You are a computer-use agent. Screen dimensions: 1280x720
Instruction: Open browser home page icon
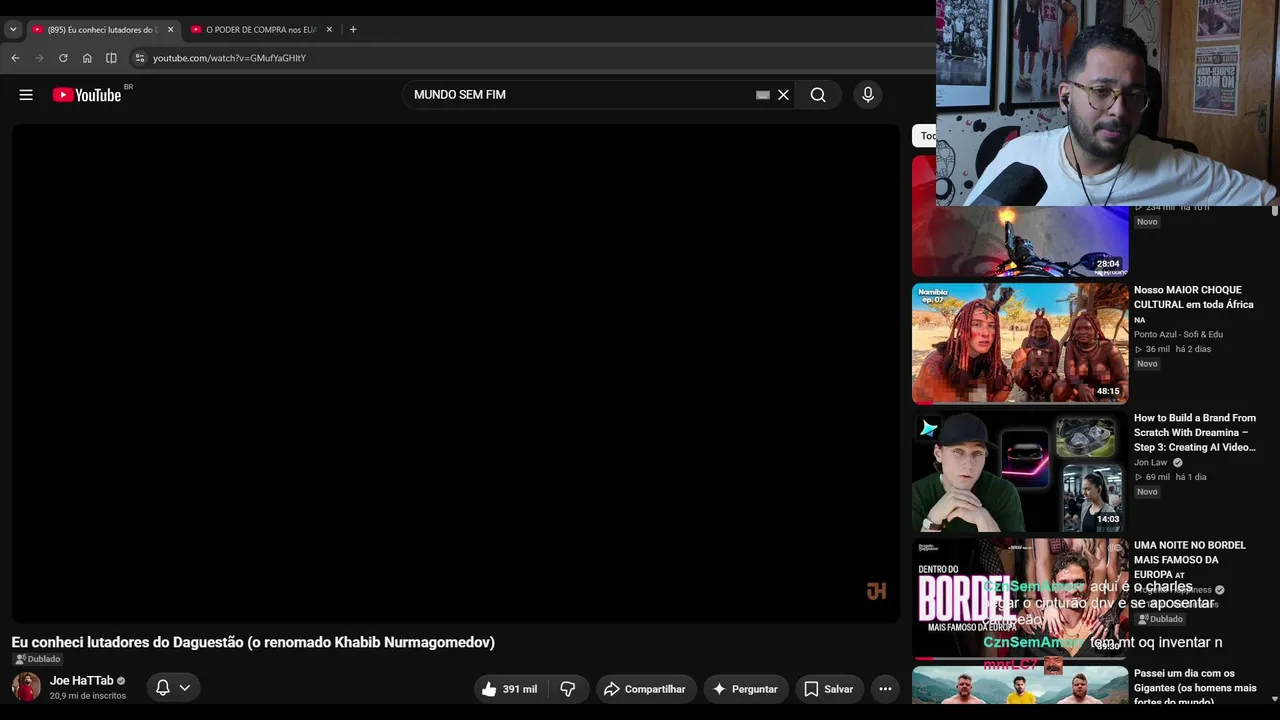[87, 58]
